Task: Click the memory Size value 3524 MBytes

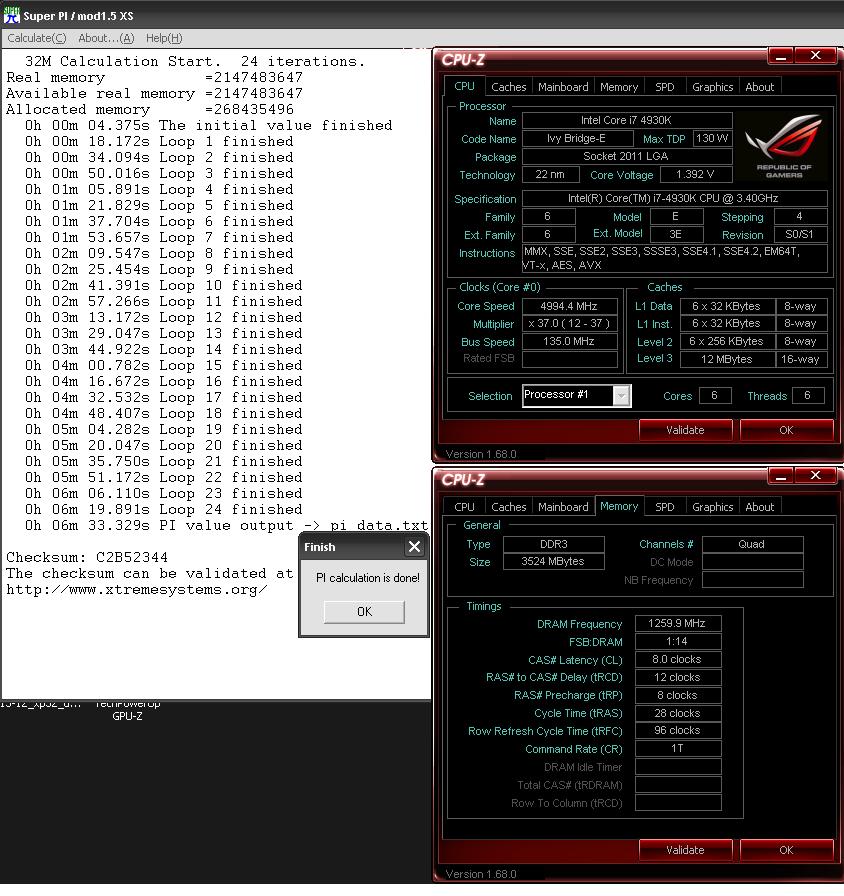Action: [554, 562]
